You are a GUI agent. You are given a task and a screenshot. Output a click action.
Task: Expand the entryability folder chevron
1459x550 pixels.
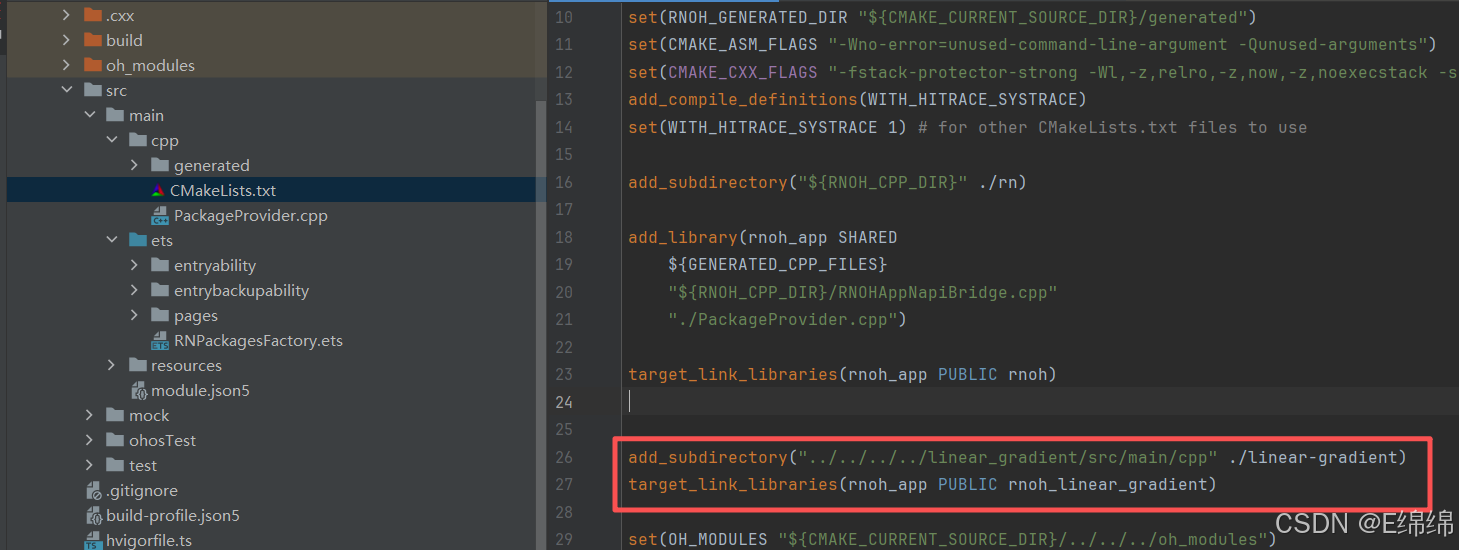(x=134, y=265)
